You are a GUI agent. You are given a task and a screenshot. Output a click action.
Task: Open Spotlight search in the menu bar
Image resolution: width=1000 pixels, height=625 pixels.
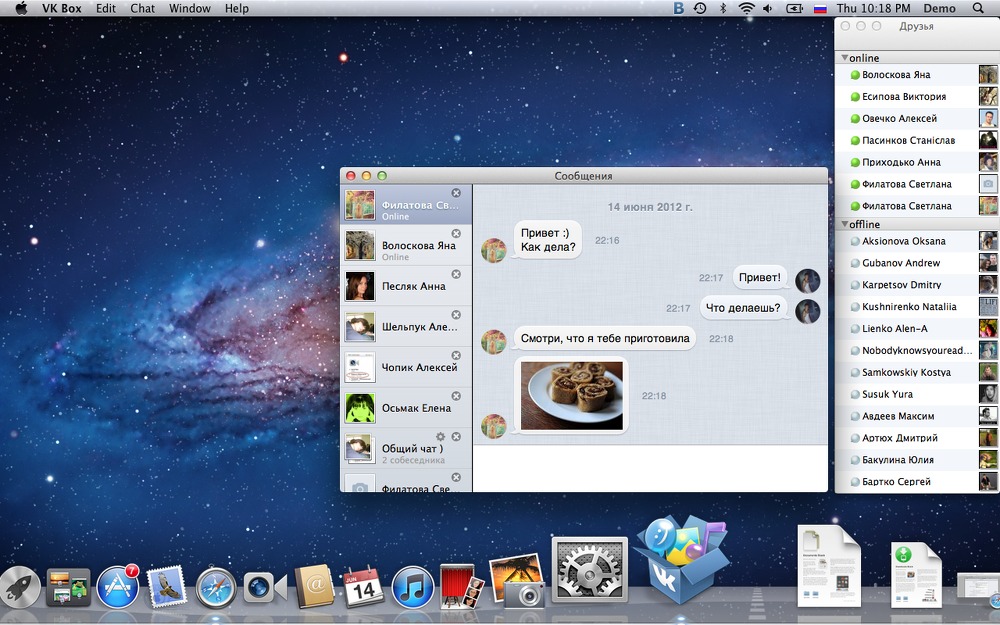click(x=978, y=8)
